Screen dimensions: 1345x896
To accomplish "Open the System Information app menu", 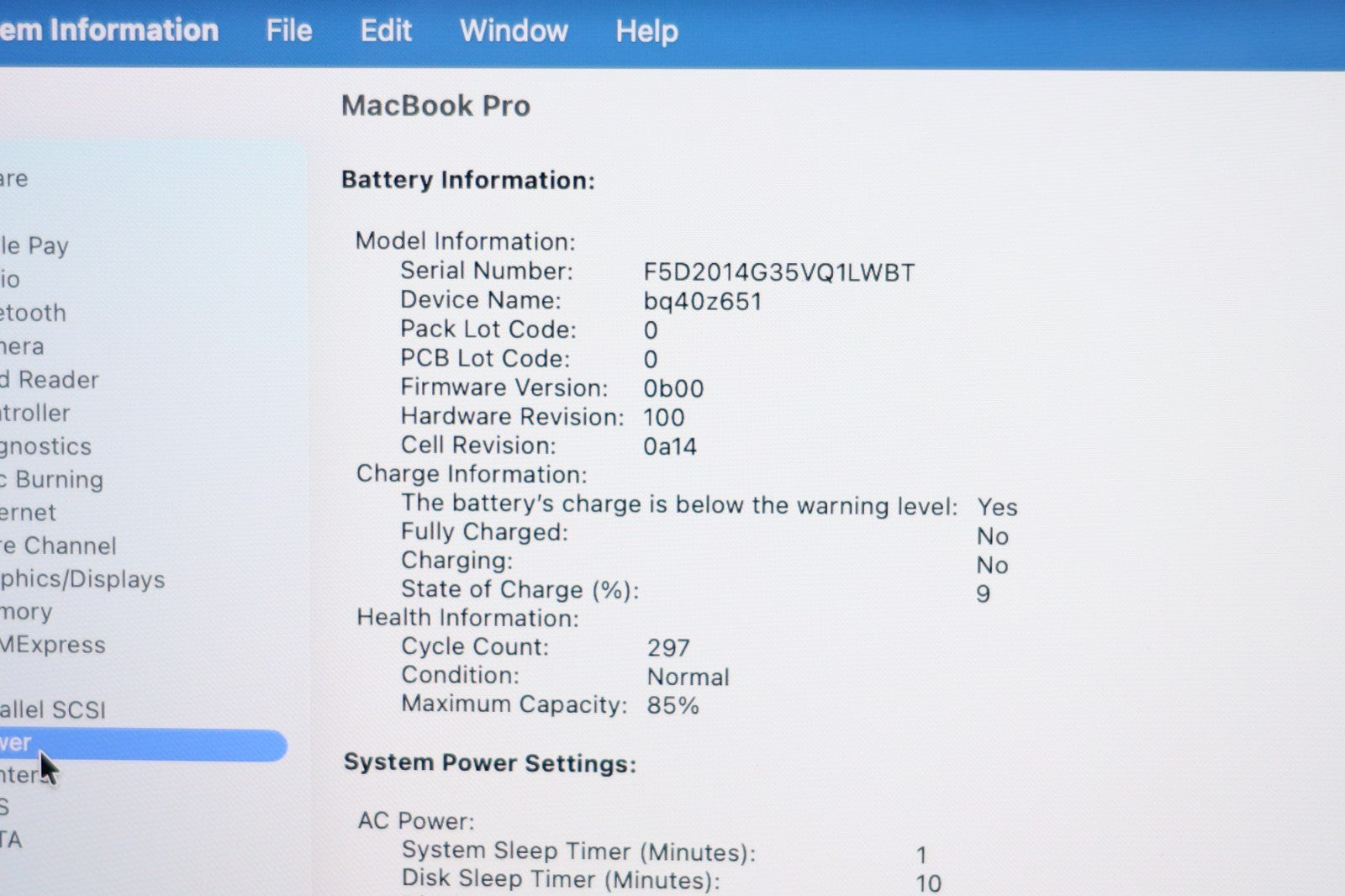I will (x=109, y=30).
